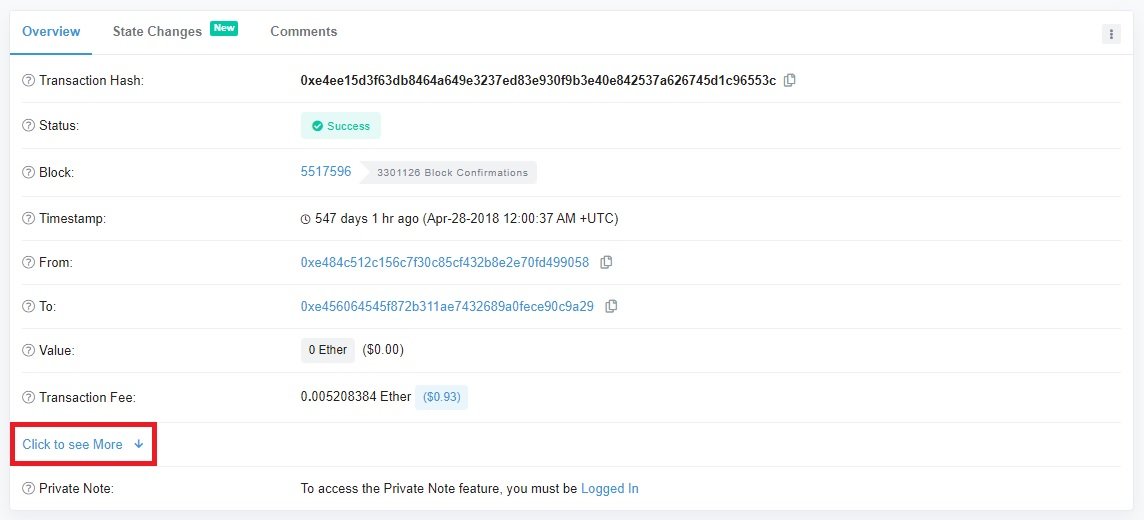Click the Logged In link
This screenshot has height=520, width=1144.
click(610, 489)
